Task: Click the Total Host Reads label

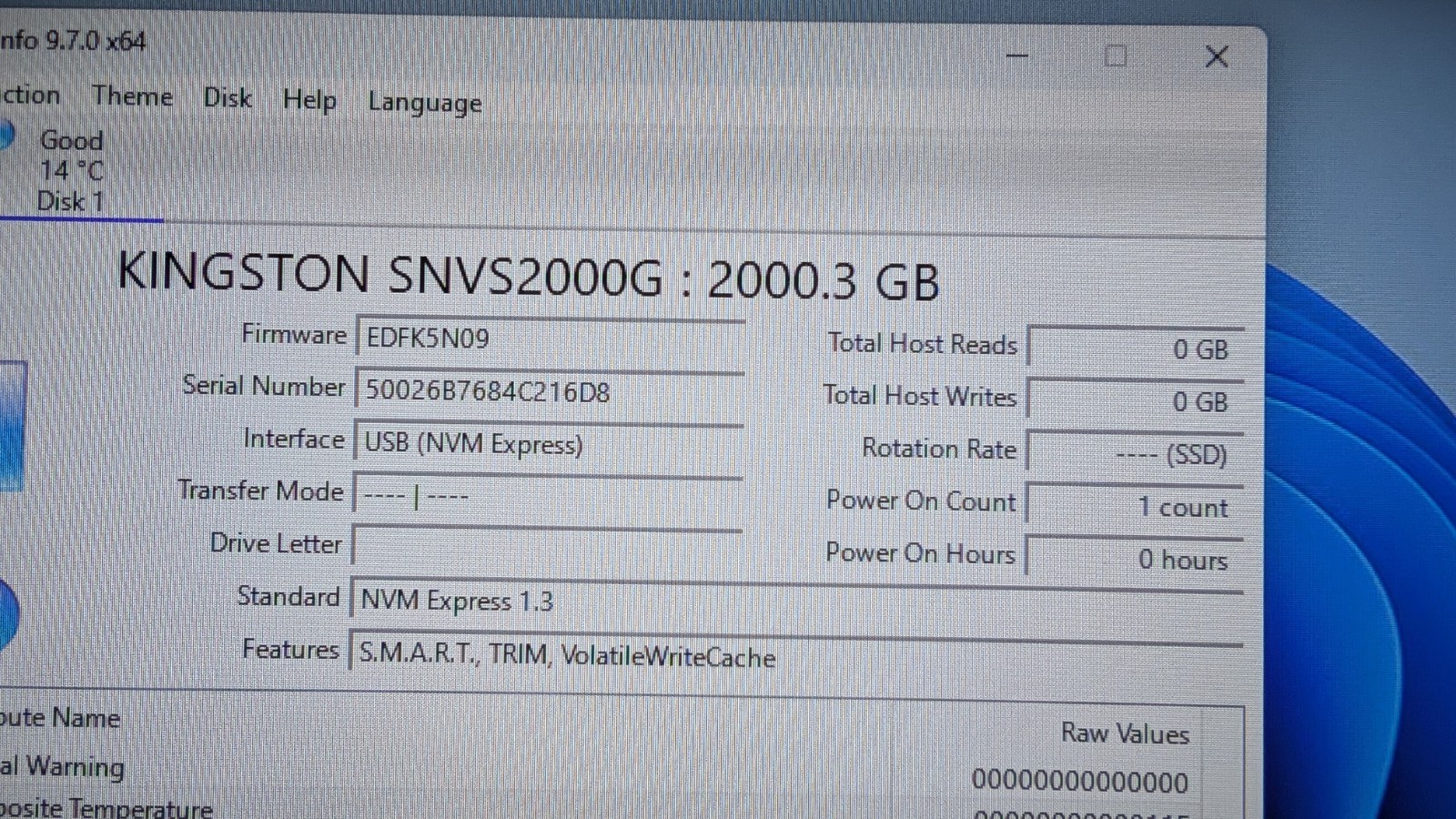Action: point(922,344)
